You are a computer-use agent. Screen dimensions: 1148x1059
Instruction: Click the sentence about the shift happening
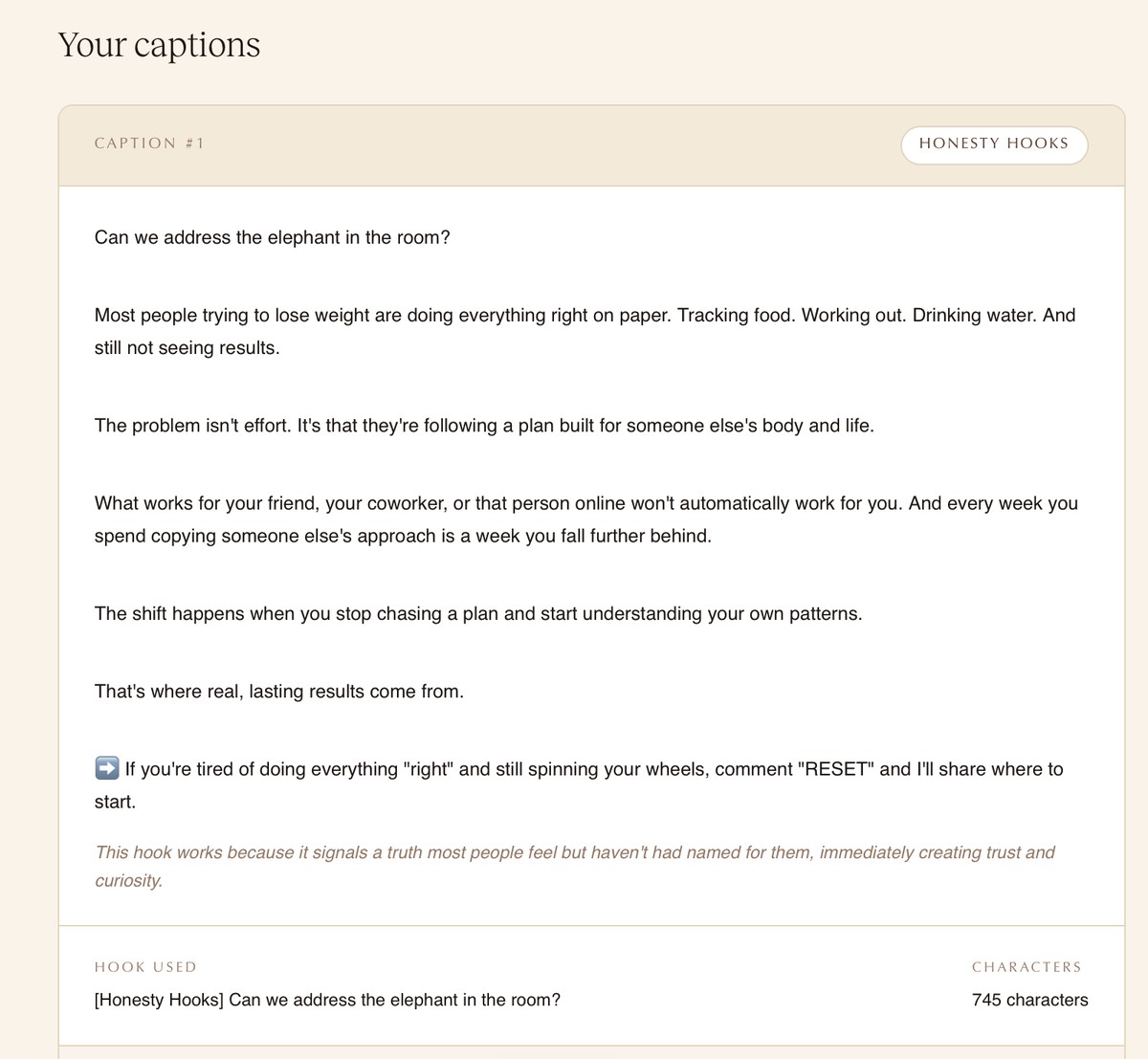(478, 613)
